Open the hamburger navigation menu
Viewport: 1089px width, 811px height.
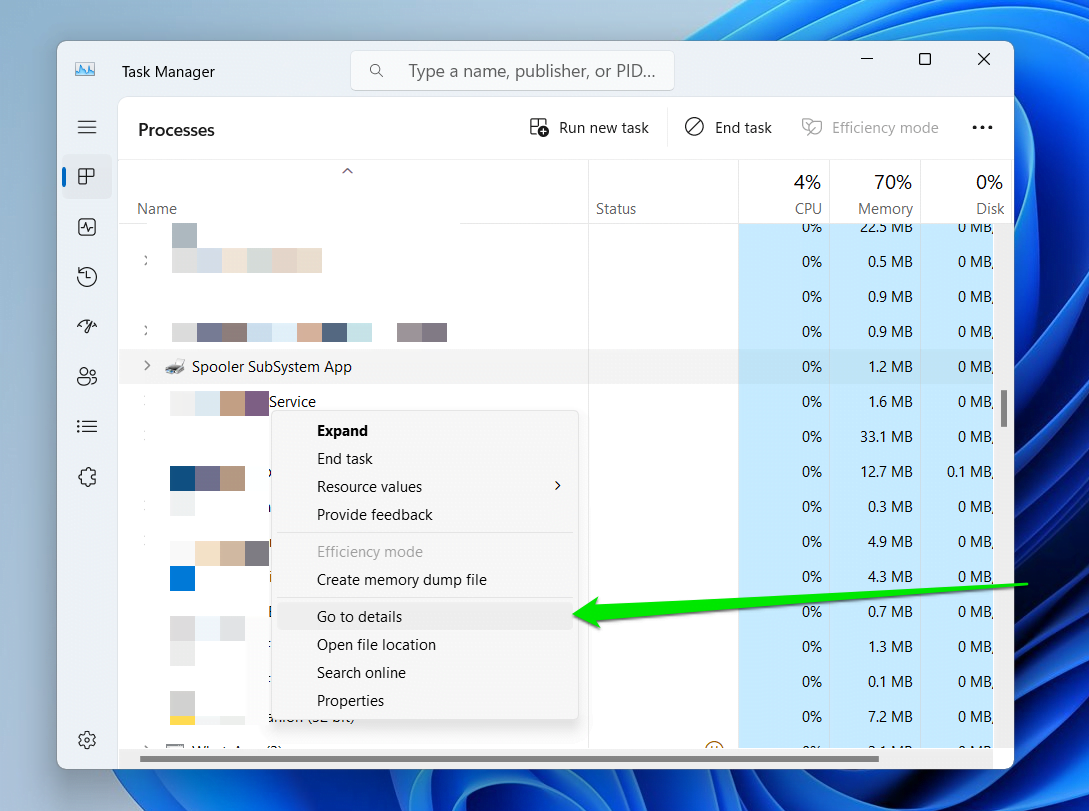pos(87,127)
